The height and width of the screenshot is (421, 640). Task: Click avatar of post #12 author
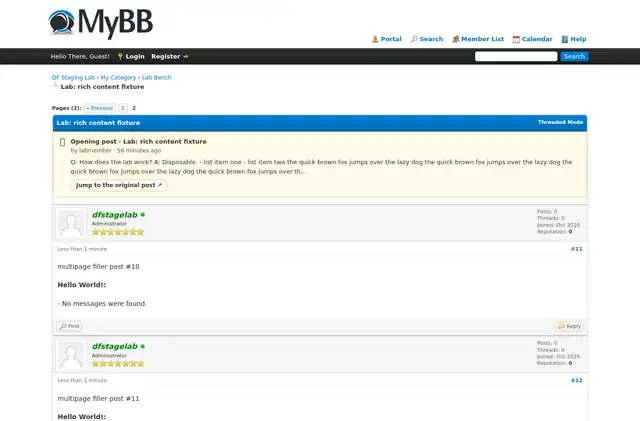coord(71,354)
